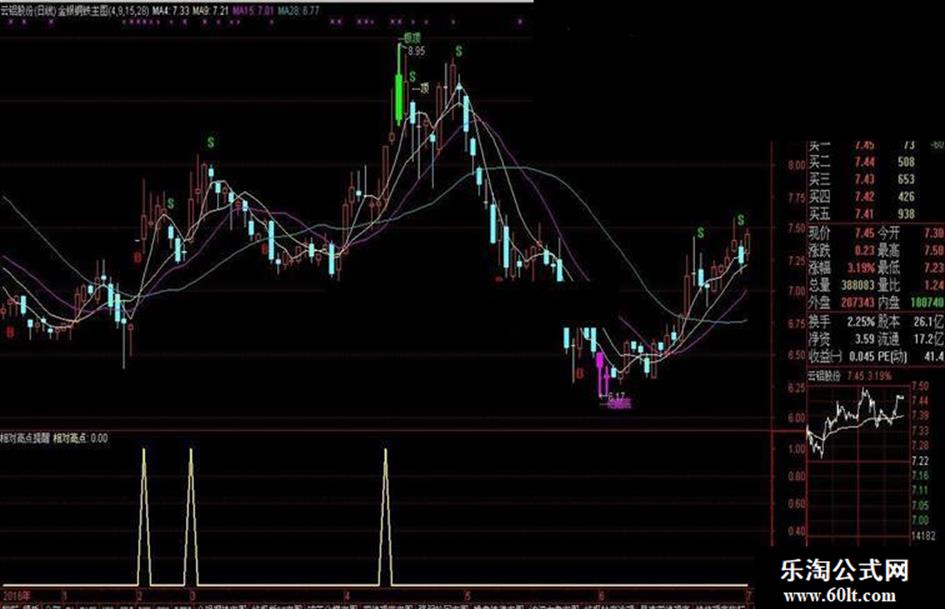Click the 现价 7.45 current price
Viewport: 945px width, 609px height.
click(x=864, y=233)
